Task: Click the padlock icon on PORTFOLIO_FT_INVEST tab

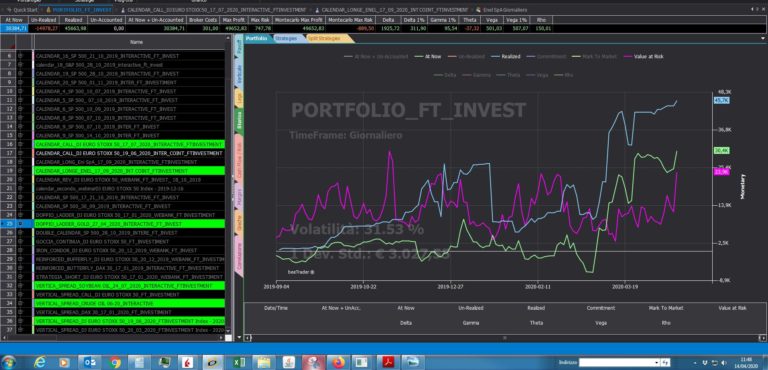Action: [x=48, y=10]
